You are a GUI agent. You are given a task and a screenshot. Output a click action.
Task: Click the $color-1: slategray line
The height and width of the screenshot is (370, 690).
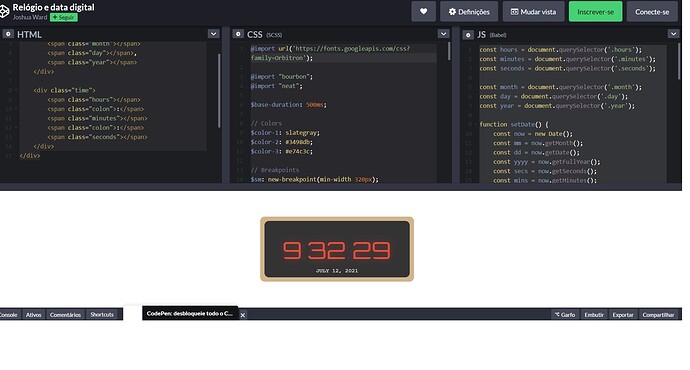(x=285, y=132)
